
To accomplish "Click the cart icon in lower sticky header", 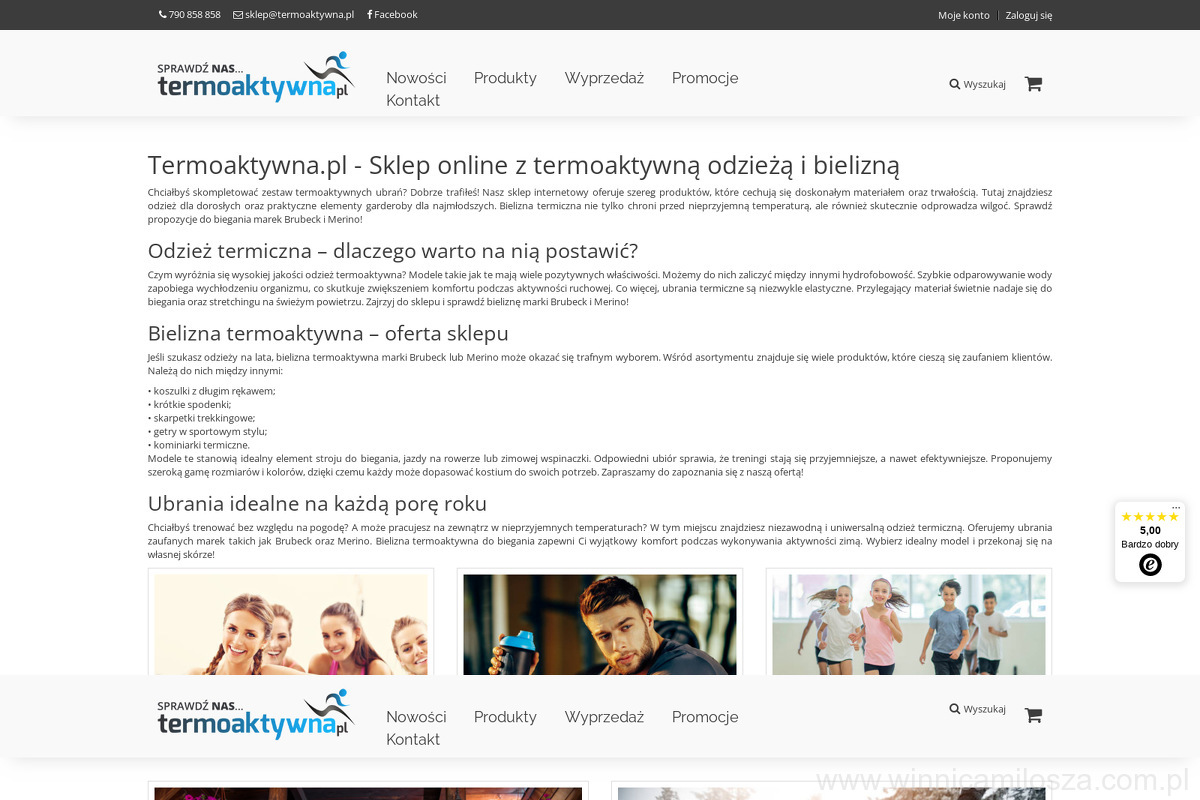I will (1033, 715).
